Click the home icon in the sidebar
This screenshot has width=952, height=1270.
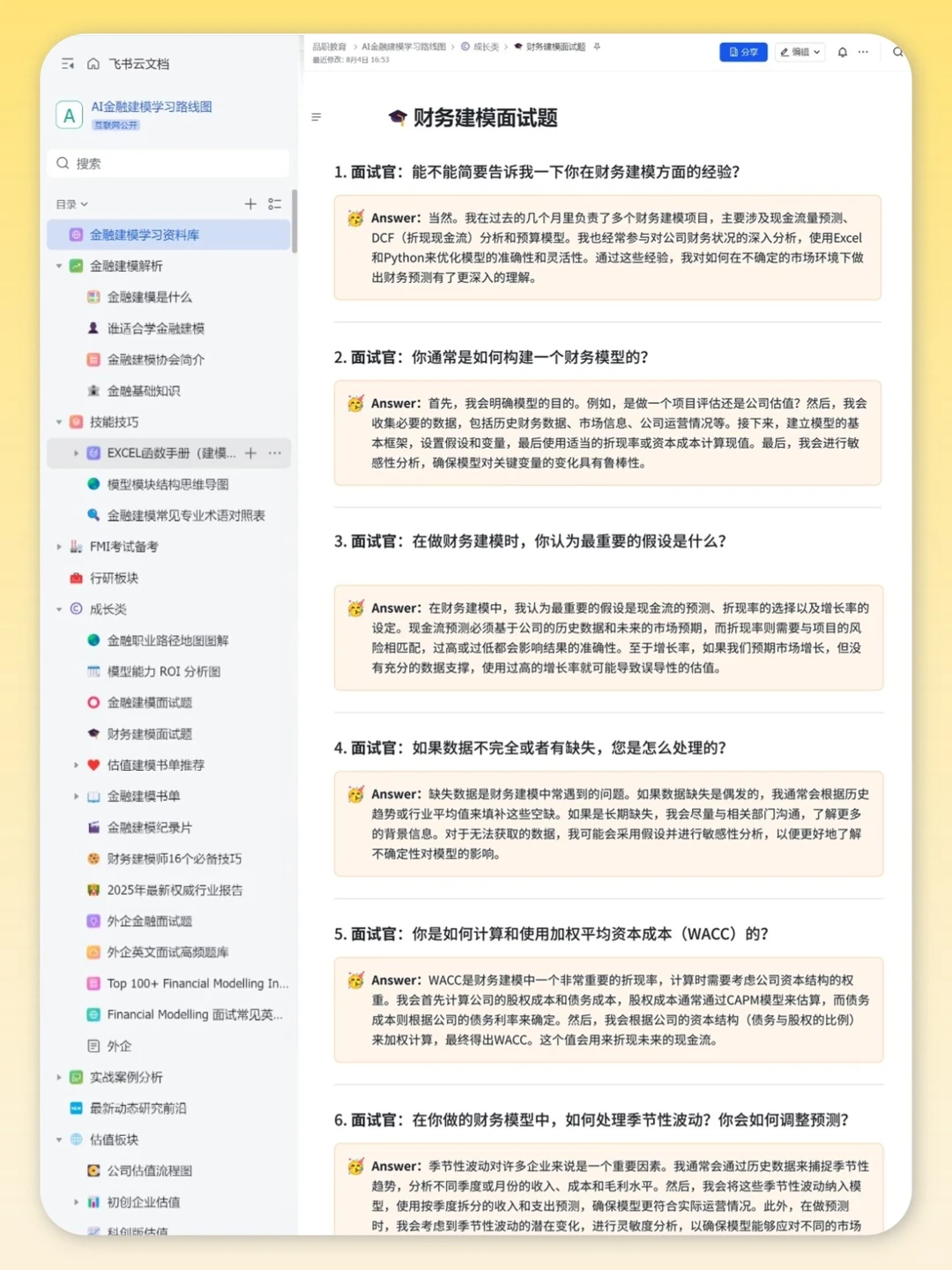click(93, 63)
